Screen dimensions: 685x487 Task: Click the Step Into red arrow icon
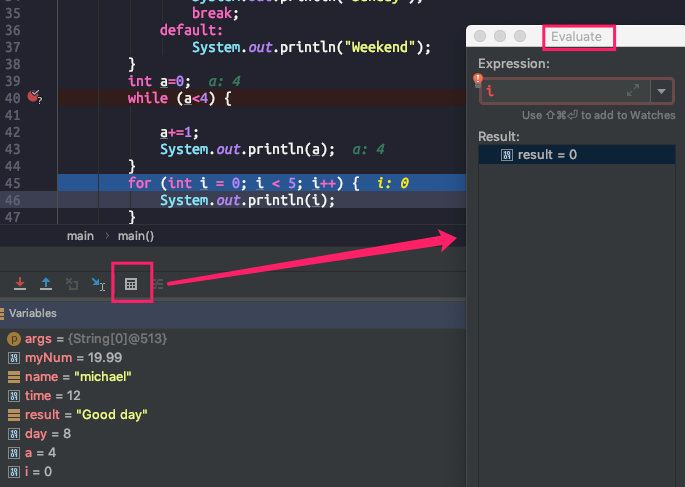coord(20,284)
